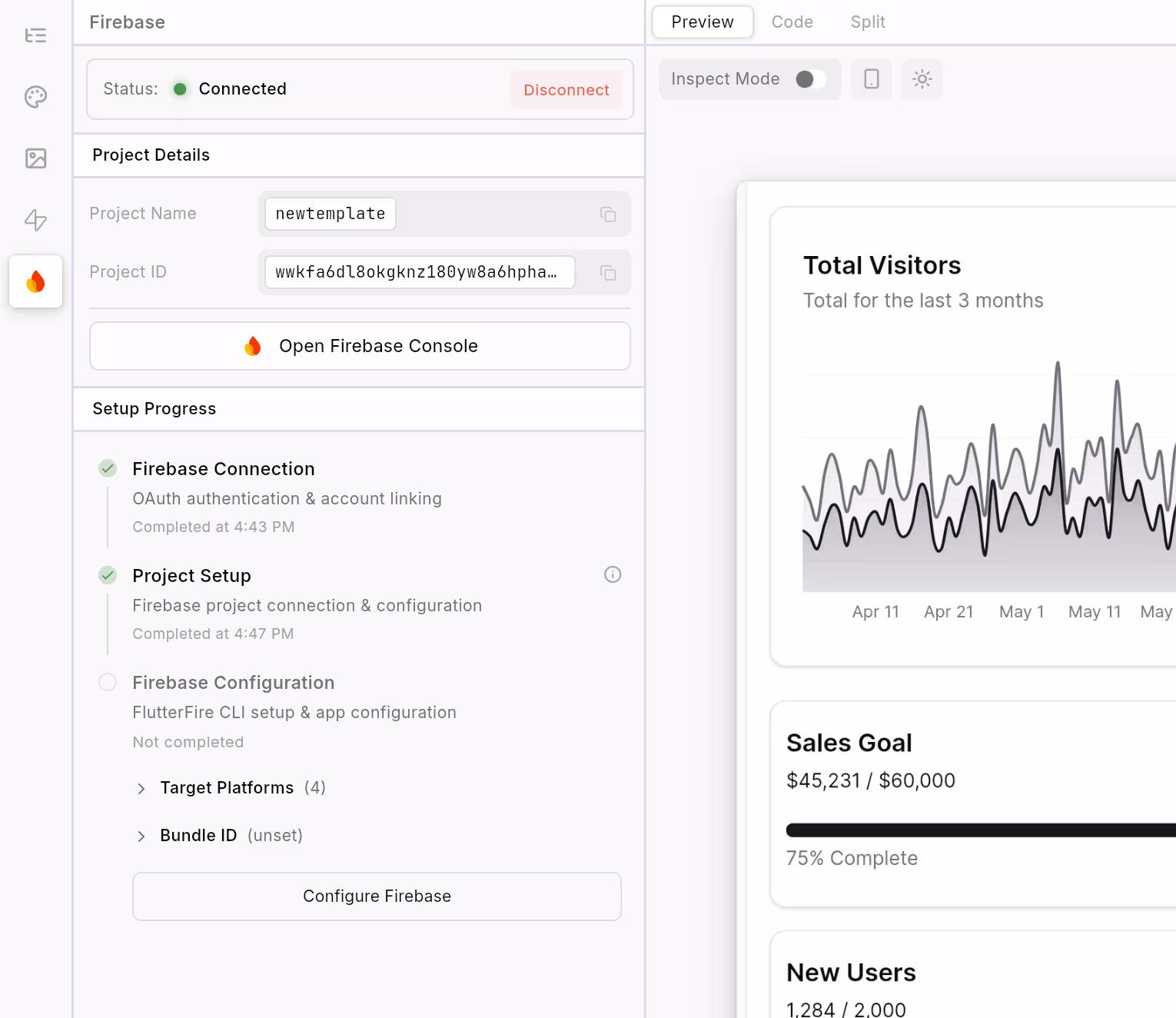
Task: Open the Split view tab
Action: click(867, 22)
